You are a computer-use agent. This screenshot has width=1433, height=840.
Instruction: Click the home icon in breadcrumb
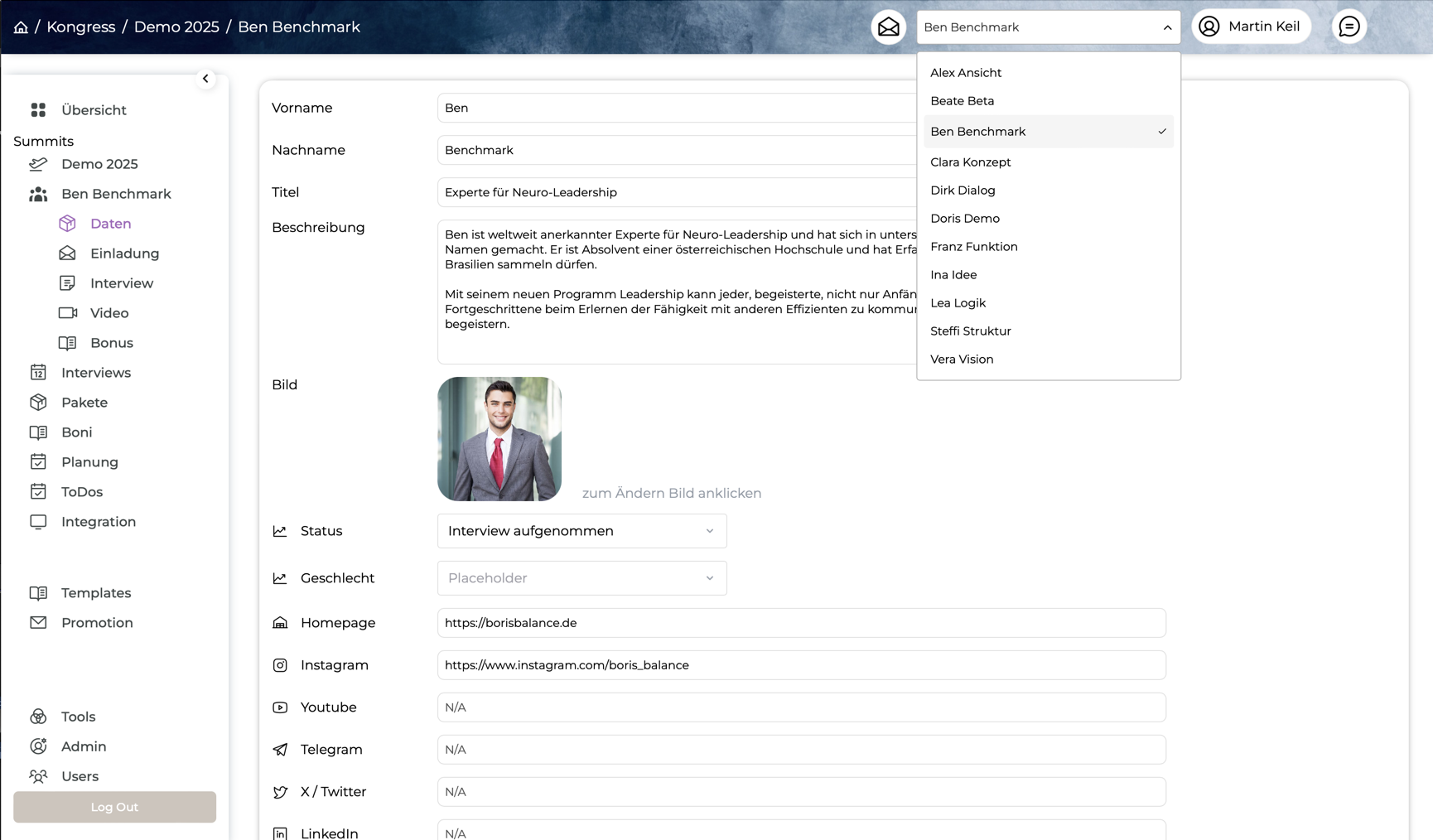pyautogui.click(x=21, y=27)
